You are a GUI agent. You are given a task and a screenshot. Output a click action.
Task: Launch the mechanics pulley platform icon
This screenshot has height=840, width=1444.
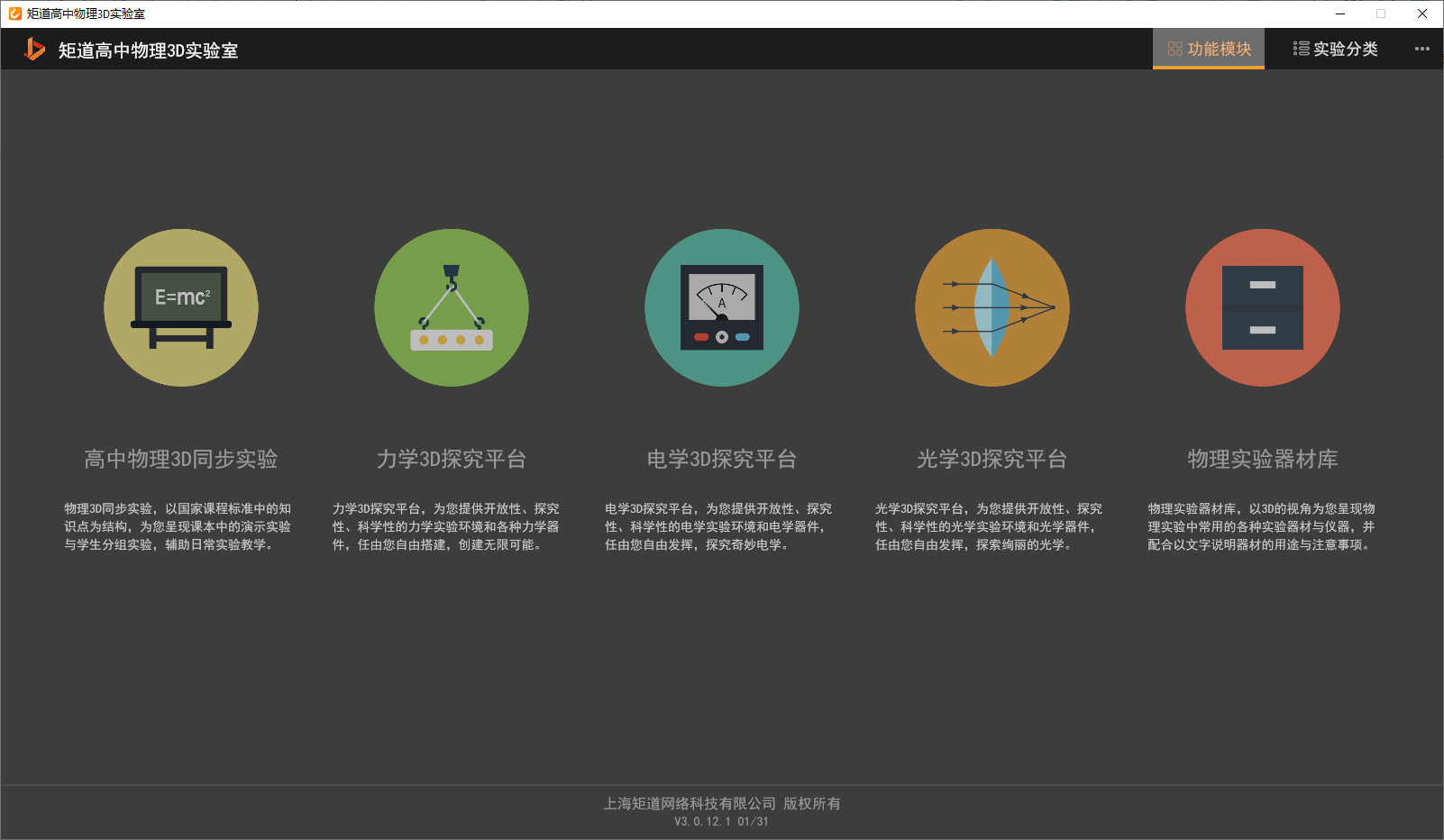point(452,307)
